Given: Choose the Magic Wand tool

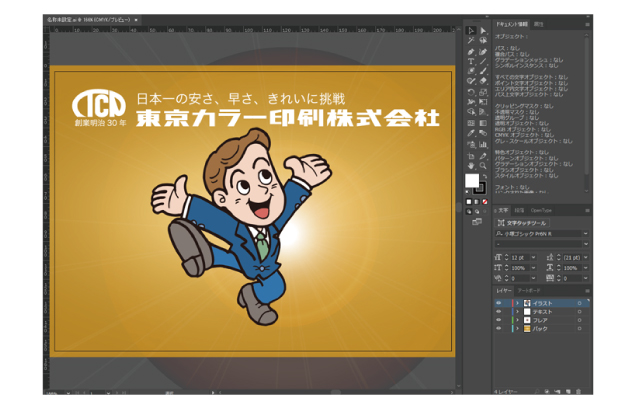Looking at the screenshot, I should tap(471, 41).
